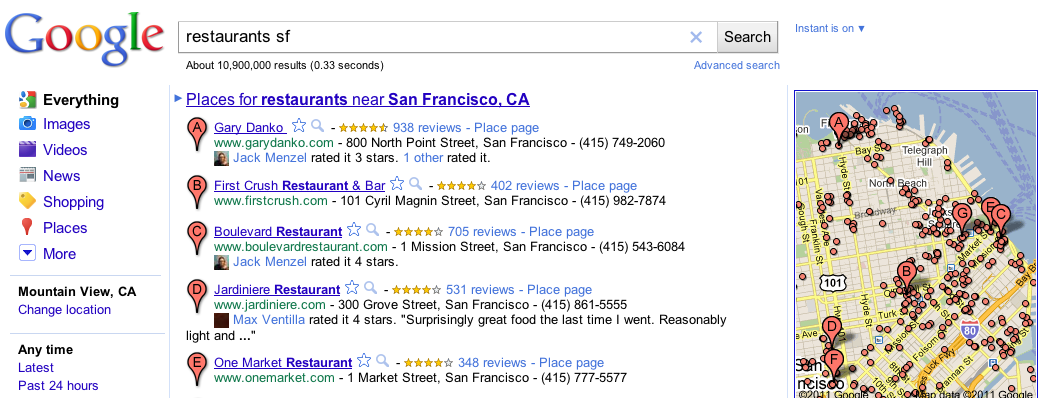Star the Gary Danko result
Viewport: 1038px width, 398px height.
299,125
